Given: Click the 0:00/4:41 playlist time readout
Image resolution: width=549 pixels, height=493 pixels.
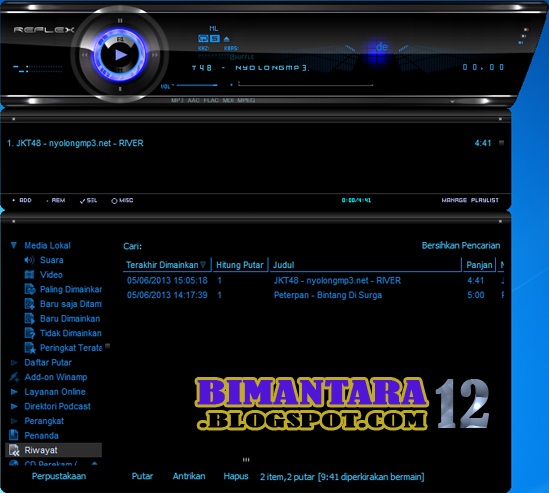Looking at the screenshot, I should [356, 200].
